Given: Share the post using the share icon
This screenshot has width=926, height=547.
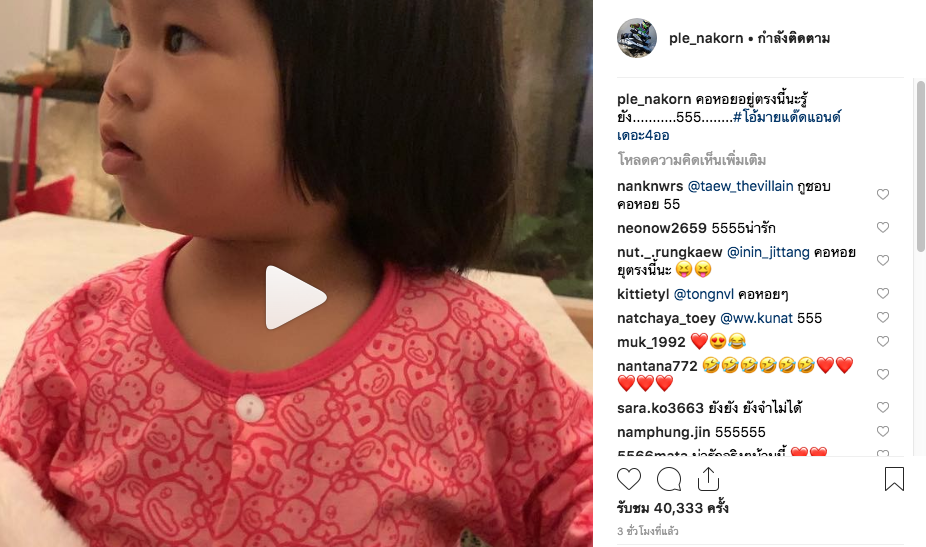Looking at the screenshot, I should [708, 479].
